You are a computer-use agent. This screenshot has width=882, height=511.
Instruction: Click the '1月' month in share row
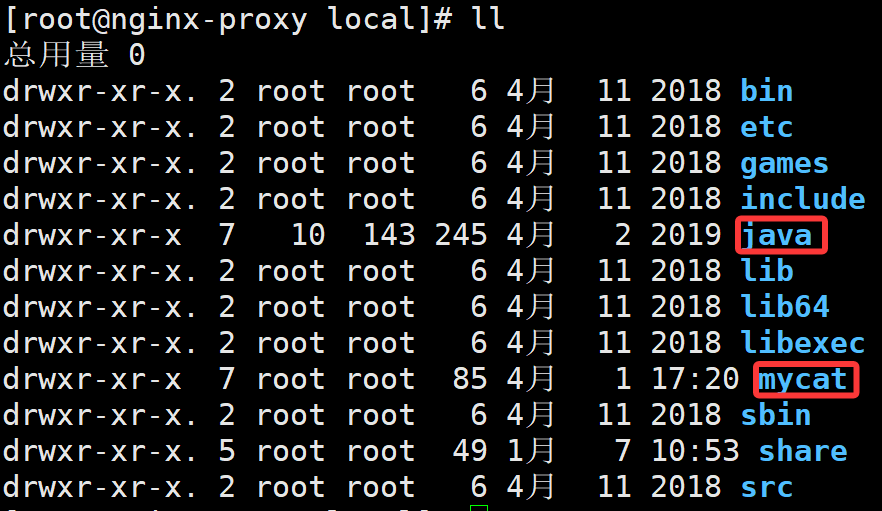[x=530, y=451]
